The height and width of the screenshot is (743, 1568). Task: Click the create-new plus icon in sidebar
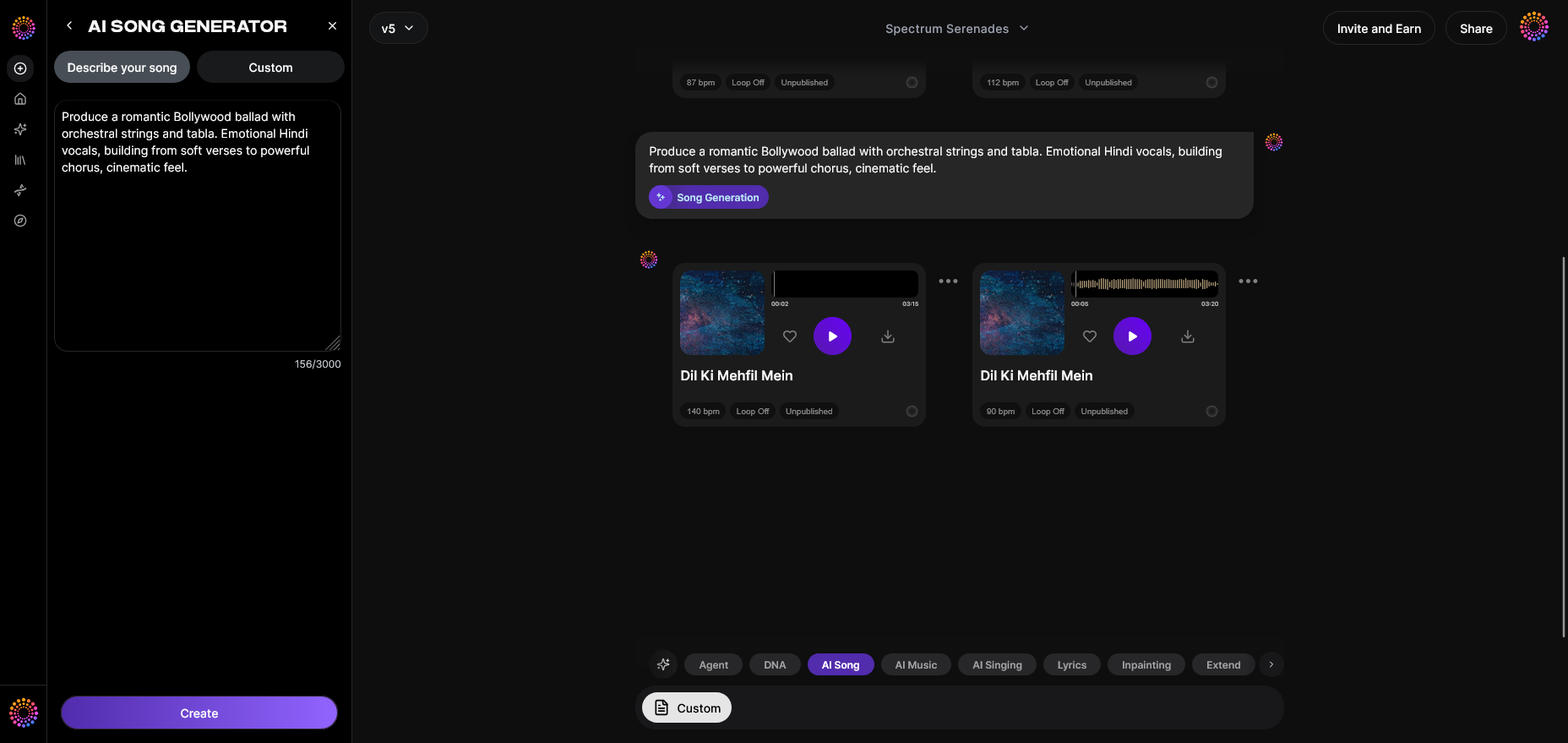click(x=20, y=68)
